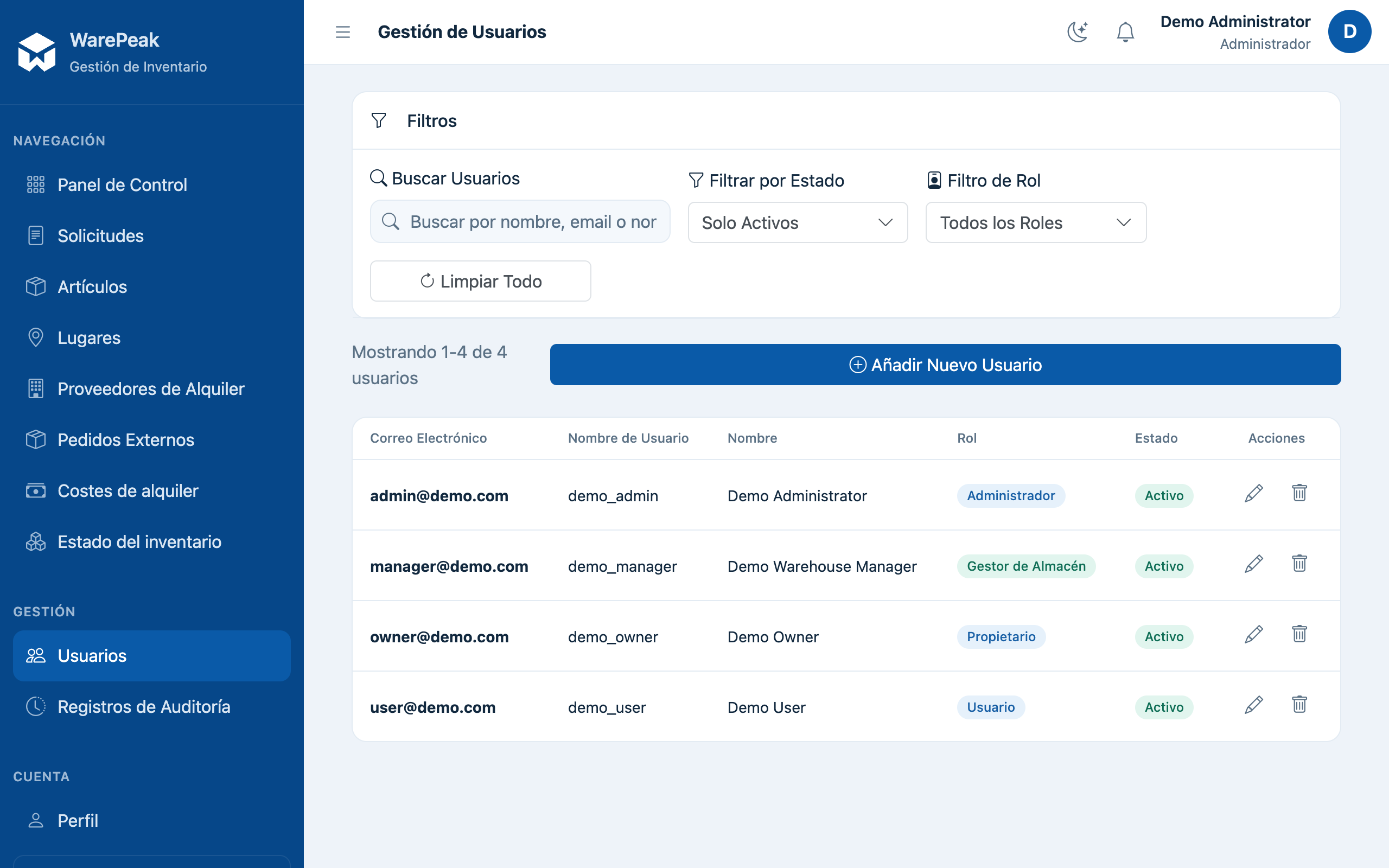Delete the manager@demo.com user
1389x868 pixels.
1299,563
